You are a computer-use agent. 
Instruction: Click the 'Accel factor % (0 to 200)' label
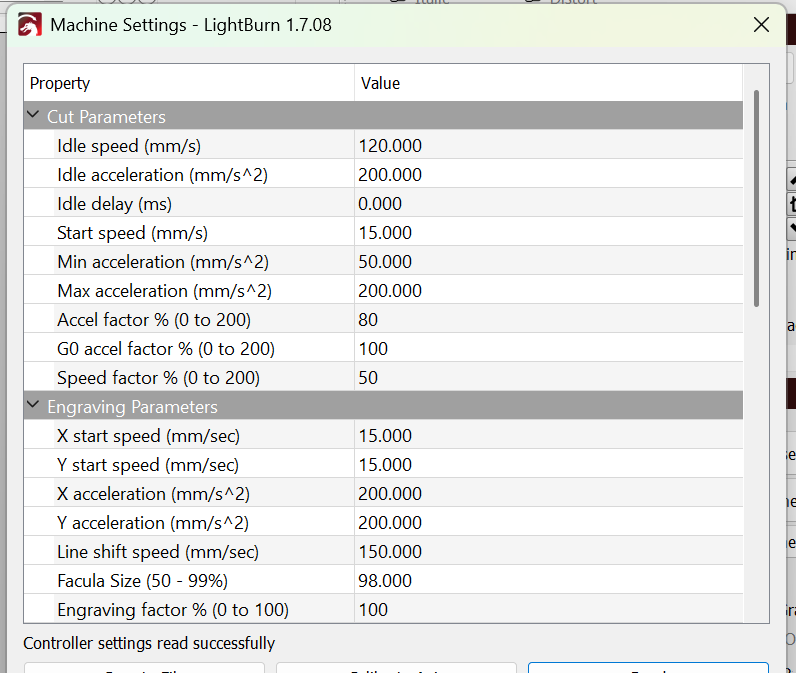point(154,319)
